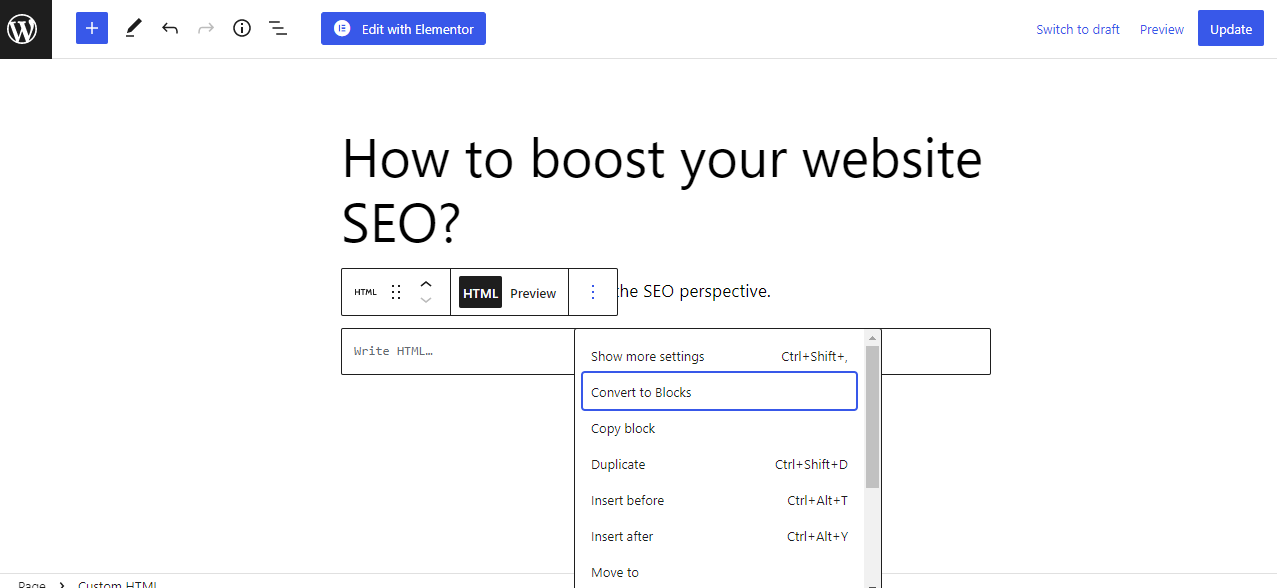
Task: Click the move block up chevron
Action: coord(425,283)
